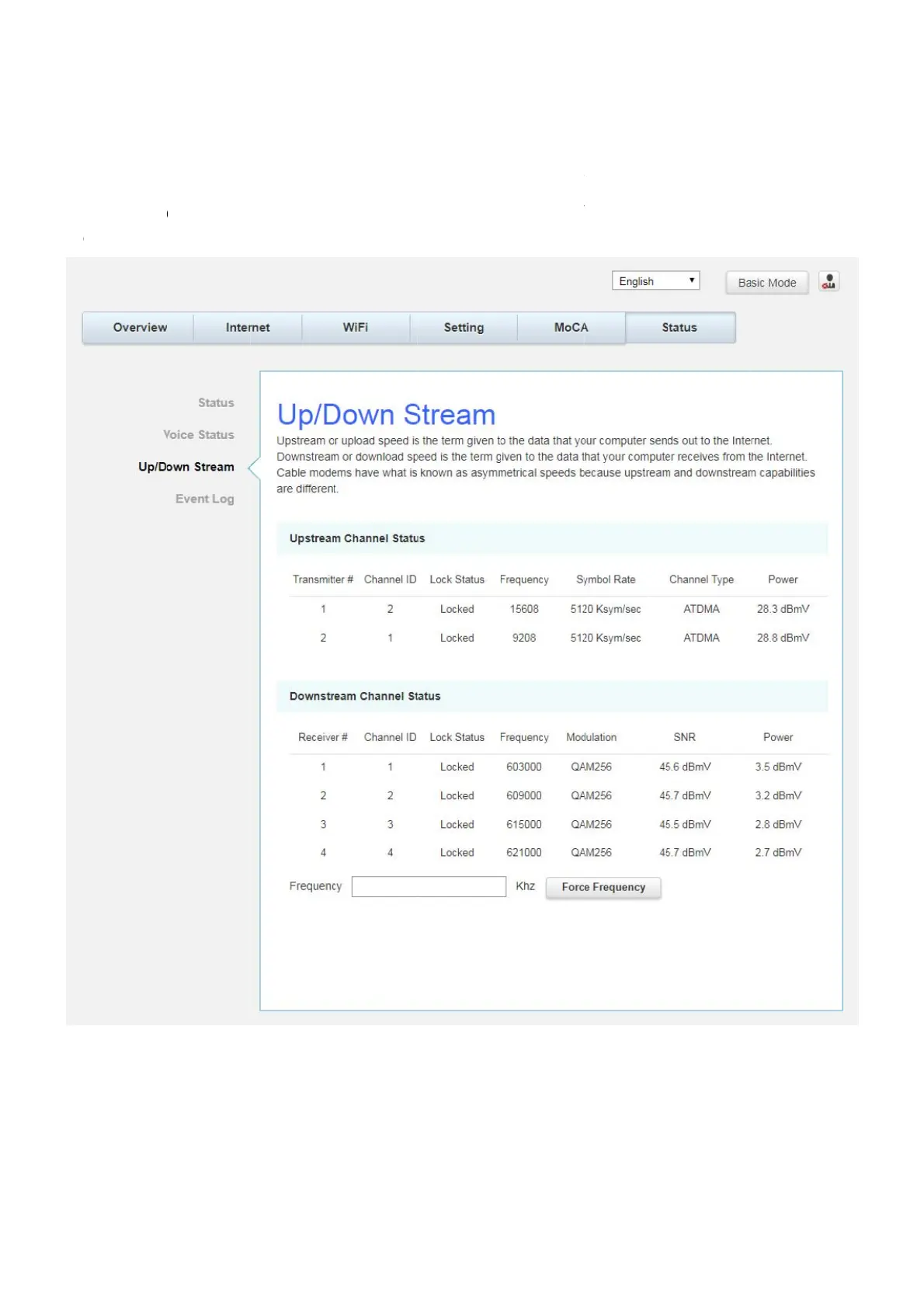This screenshot has height=1308, width=924.
Task: Click SNR value 45.5 dBmV
Action: (685, 824)
